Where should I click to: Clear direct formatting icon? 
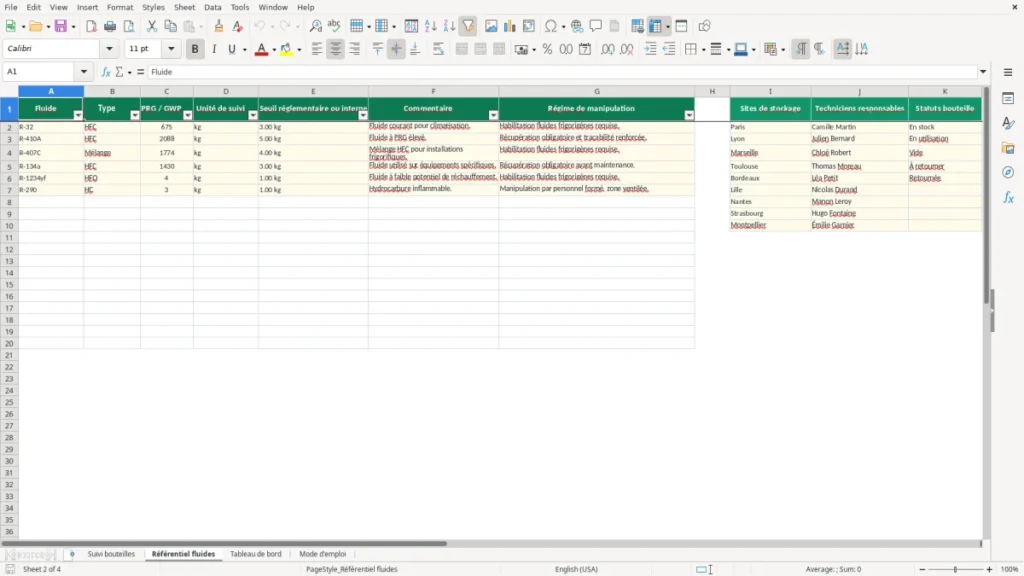[238, 26]
